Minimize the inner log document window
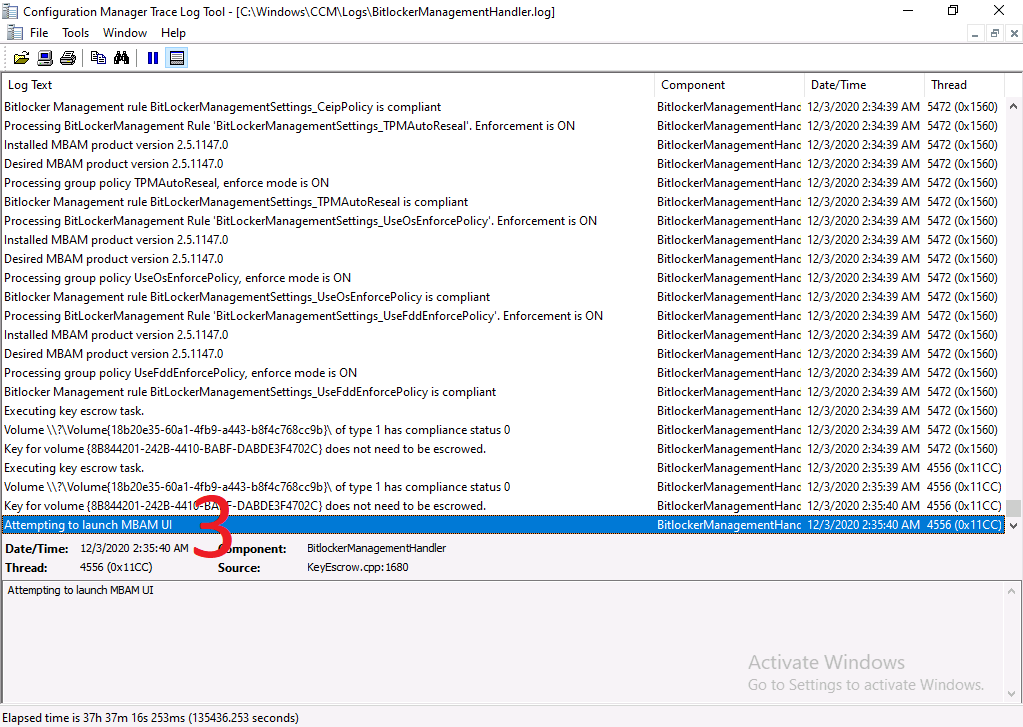This screenshot has width=1023, height=727. (x=975, y=33)
